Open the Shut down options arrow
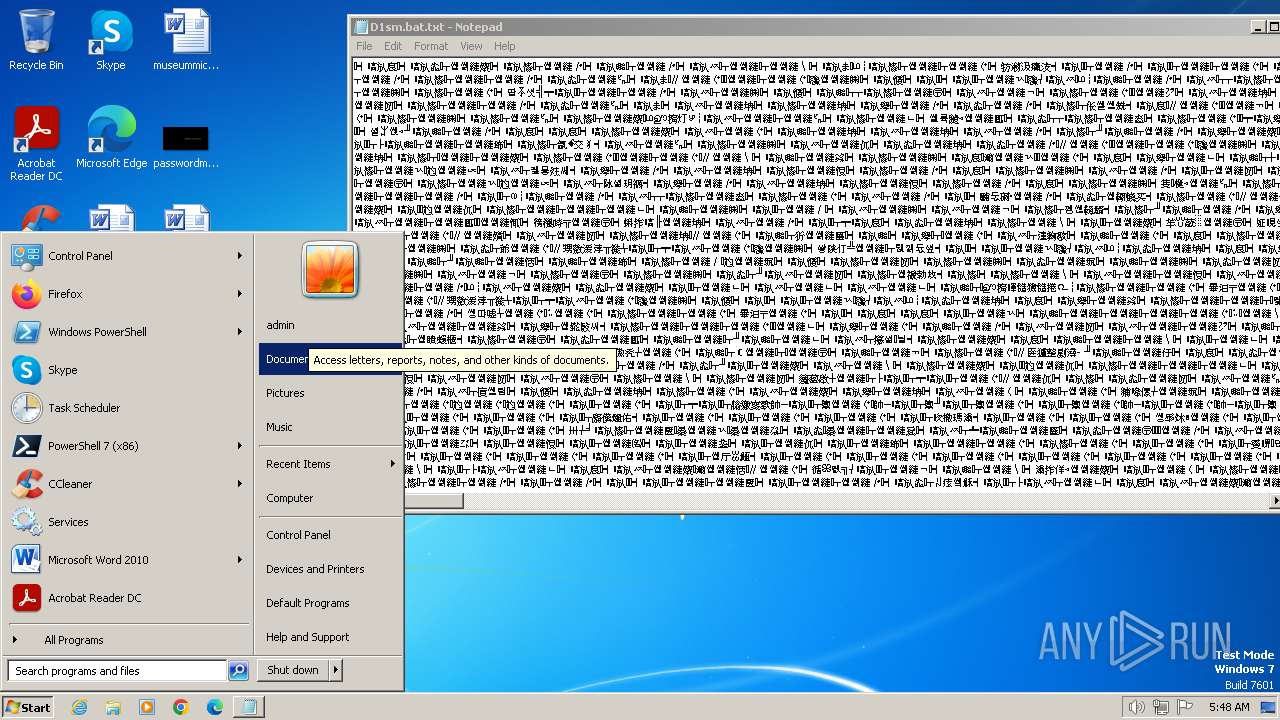This screenshot has width=1280, height=720. [x=335, y=670]
